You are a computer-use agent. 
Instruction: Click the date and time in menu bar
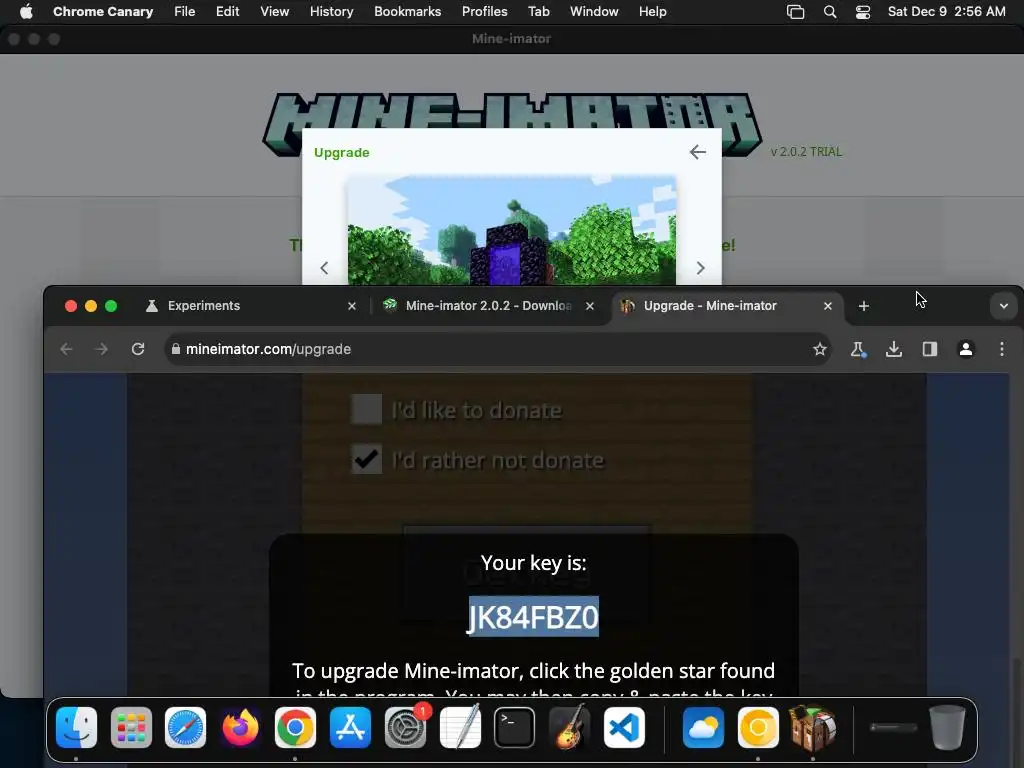[946, 12]
